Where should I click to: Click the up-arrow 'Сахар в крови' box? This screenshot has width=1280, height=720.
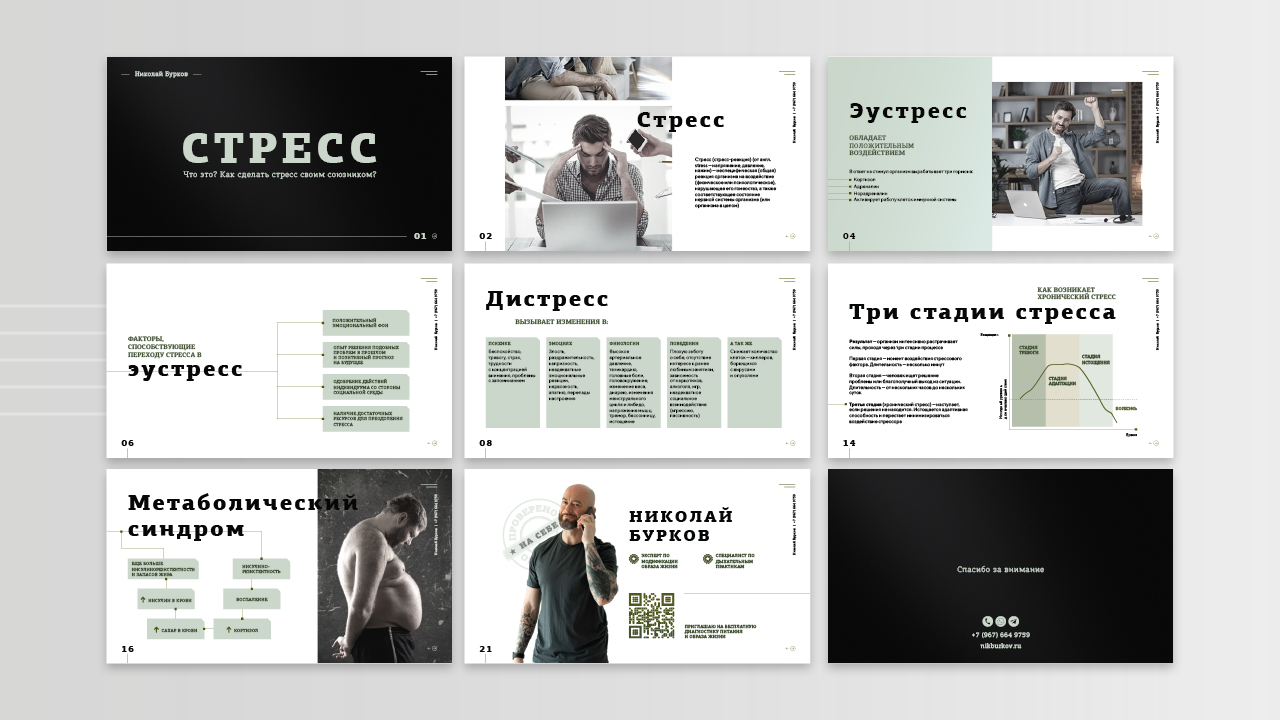176,629
